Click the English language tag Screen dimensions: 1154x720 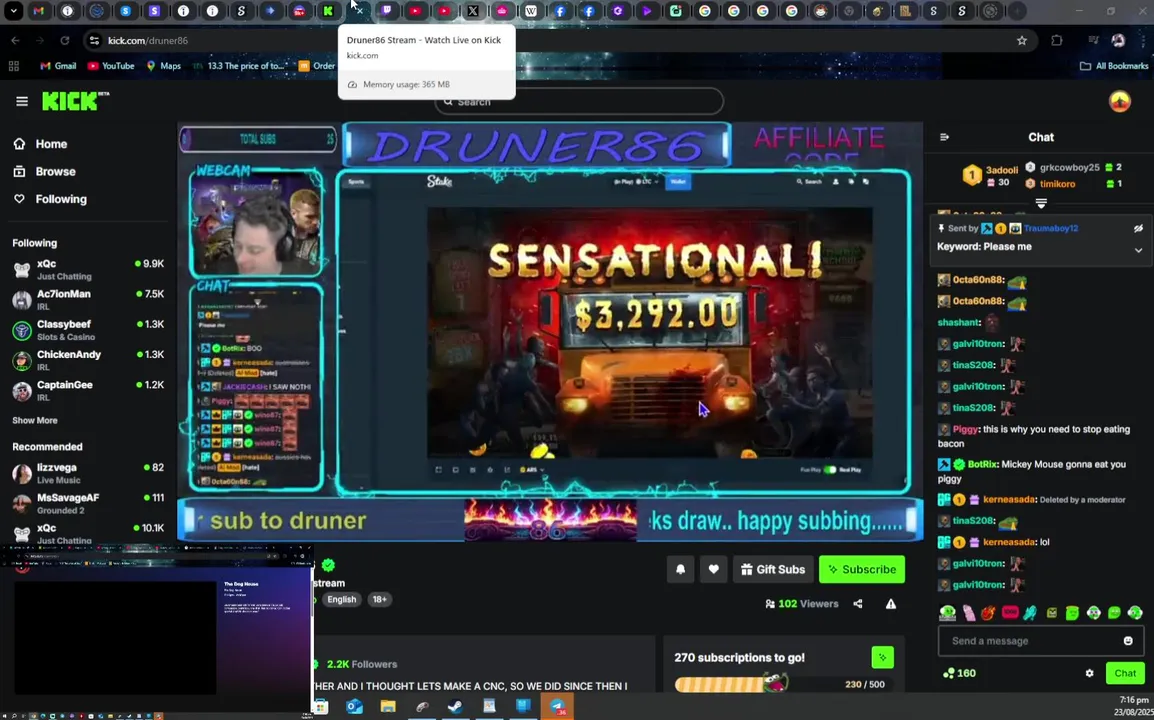[x=341, y=599]
